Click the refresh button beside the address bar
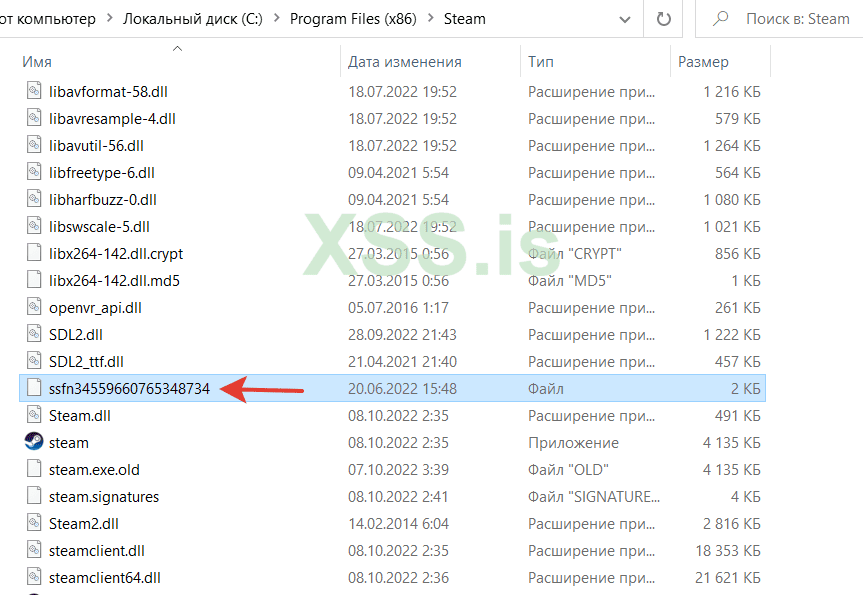Screen dimensions: 863x596 tap(663, 19)
